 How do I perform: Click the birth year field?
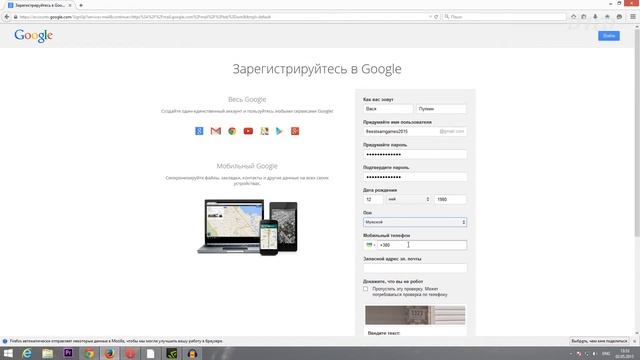[x=450, y=199]
